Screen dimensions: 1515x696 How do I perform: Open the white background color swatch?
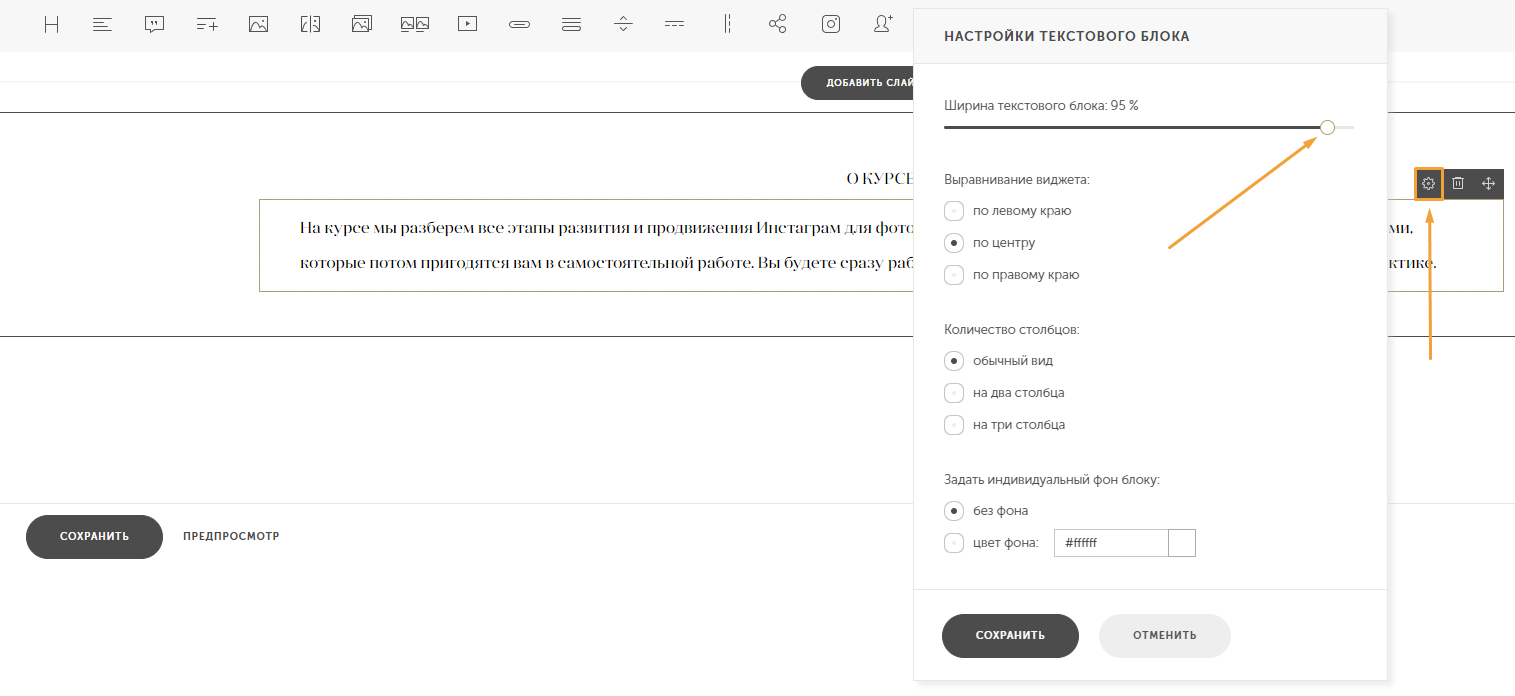pyautogui.click(x=1182, y=543)
